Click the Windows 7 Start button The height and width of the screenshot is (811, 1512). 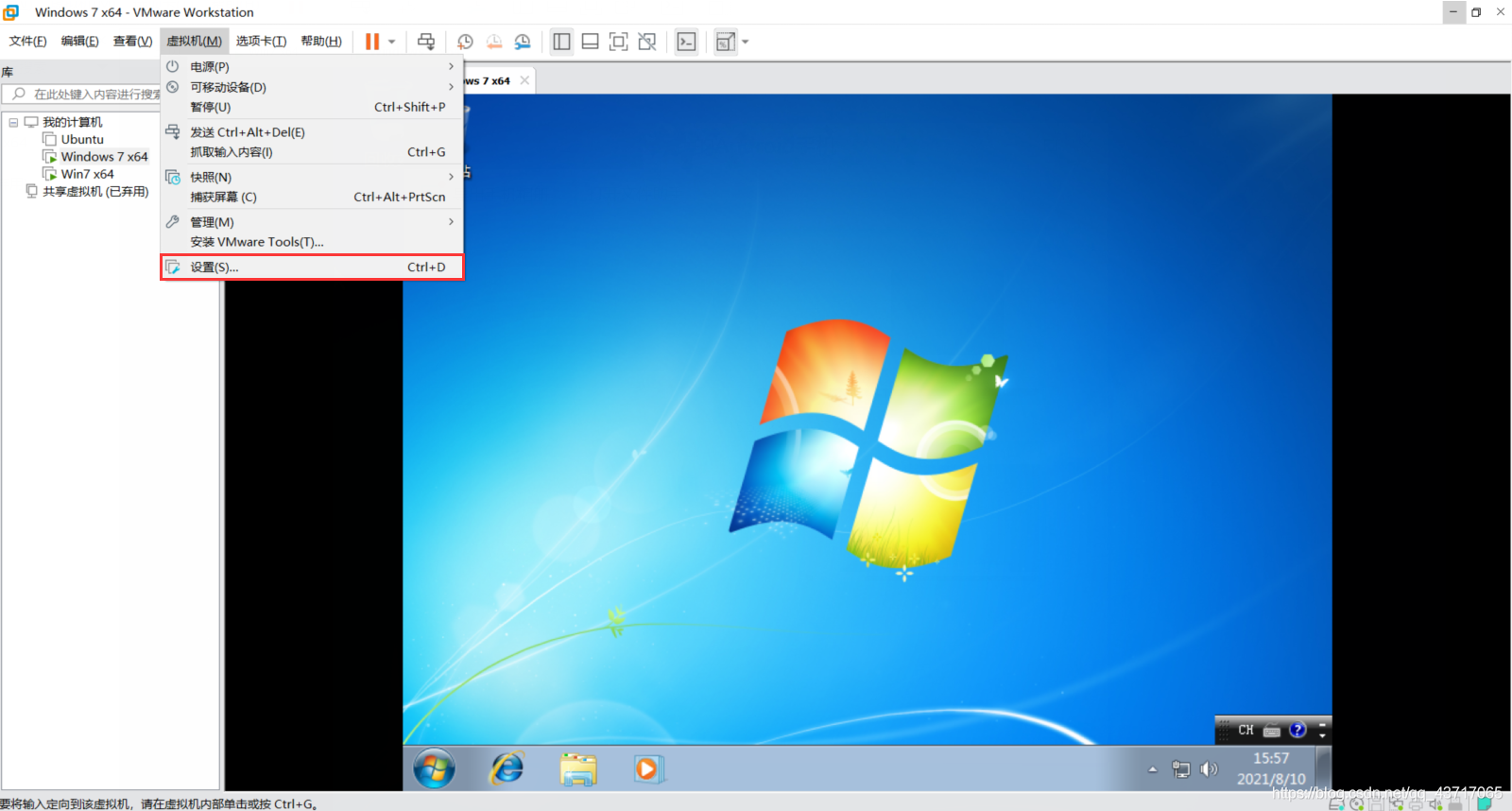click(x=434, y=768)
